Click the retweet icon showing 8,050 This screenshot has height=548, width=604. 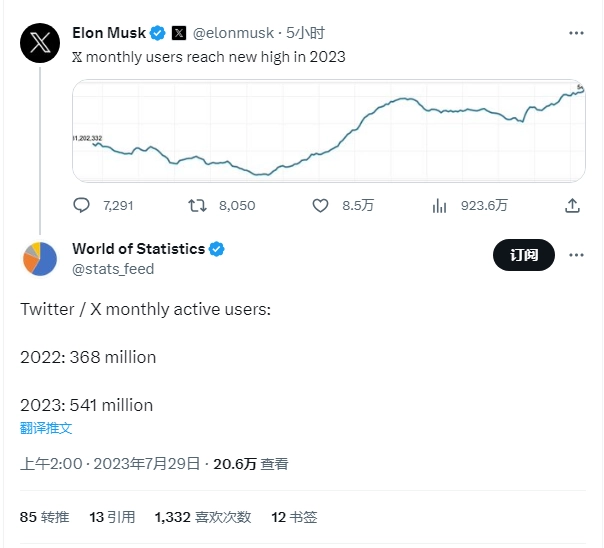pyautogui.click(x=198, y=205)
